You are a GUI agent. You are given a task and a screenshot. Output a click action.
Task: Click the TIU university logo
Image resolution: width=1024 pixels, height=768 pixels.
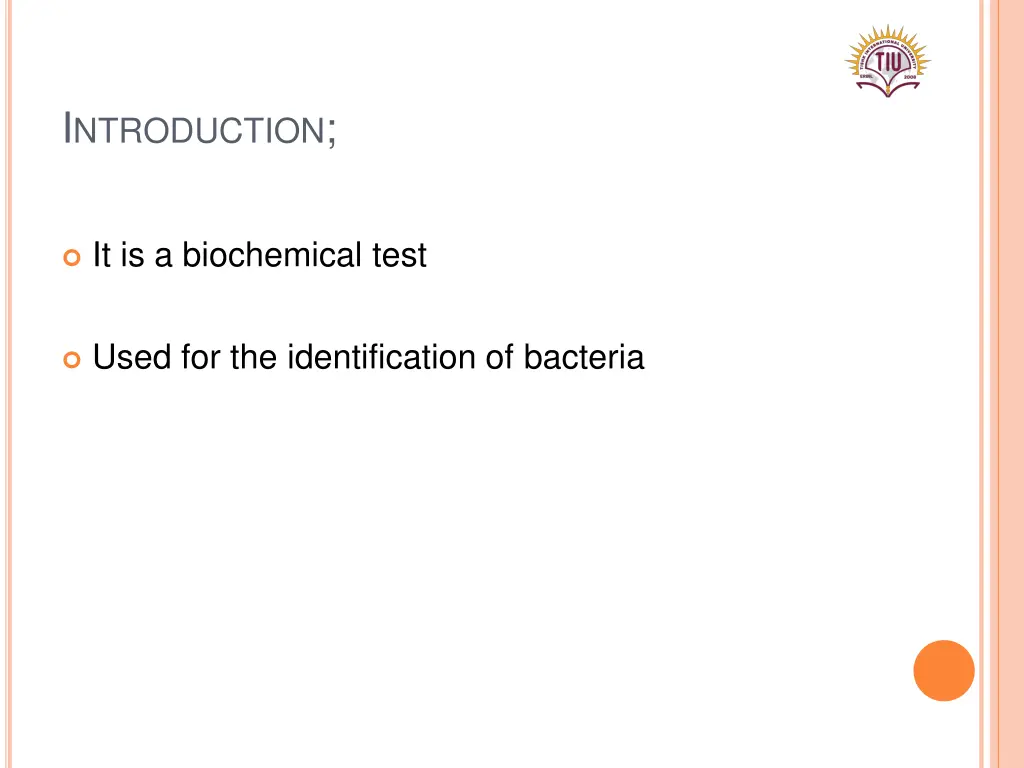888,61
